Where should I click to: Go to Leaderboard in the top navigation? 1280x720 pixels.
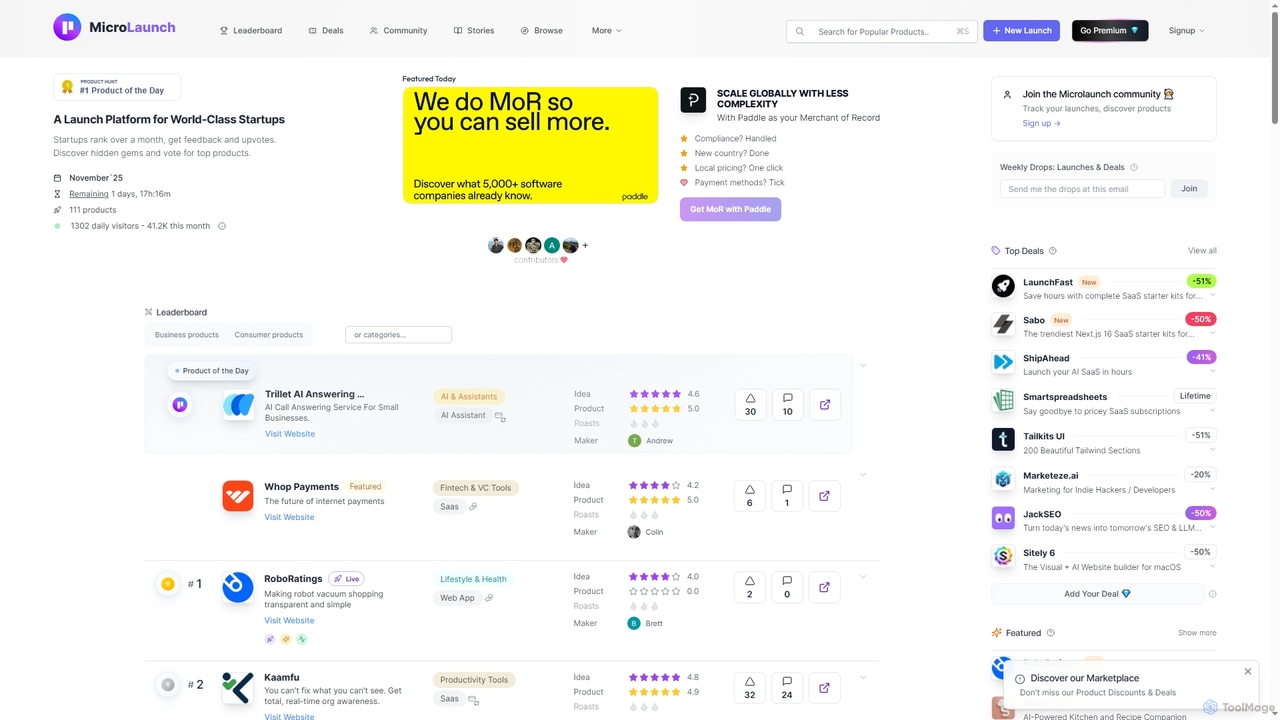tap(251, 31)
